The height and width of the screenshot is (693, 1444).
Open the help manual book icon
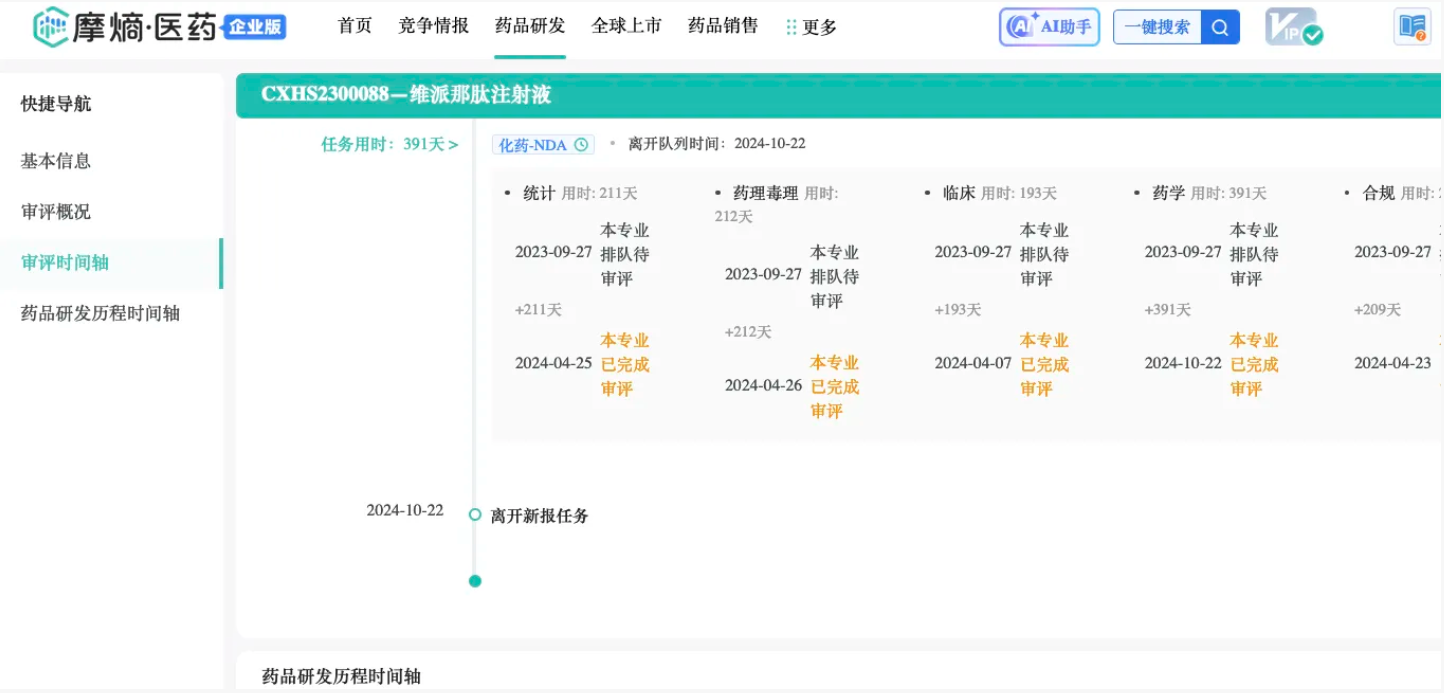(x=1412, y=27)
